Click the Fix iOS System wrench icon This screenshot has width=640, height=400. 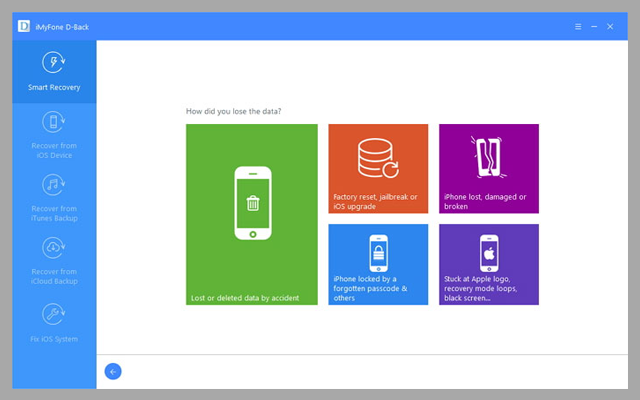point(54,314)
